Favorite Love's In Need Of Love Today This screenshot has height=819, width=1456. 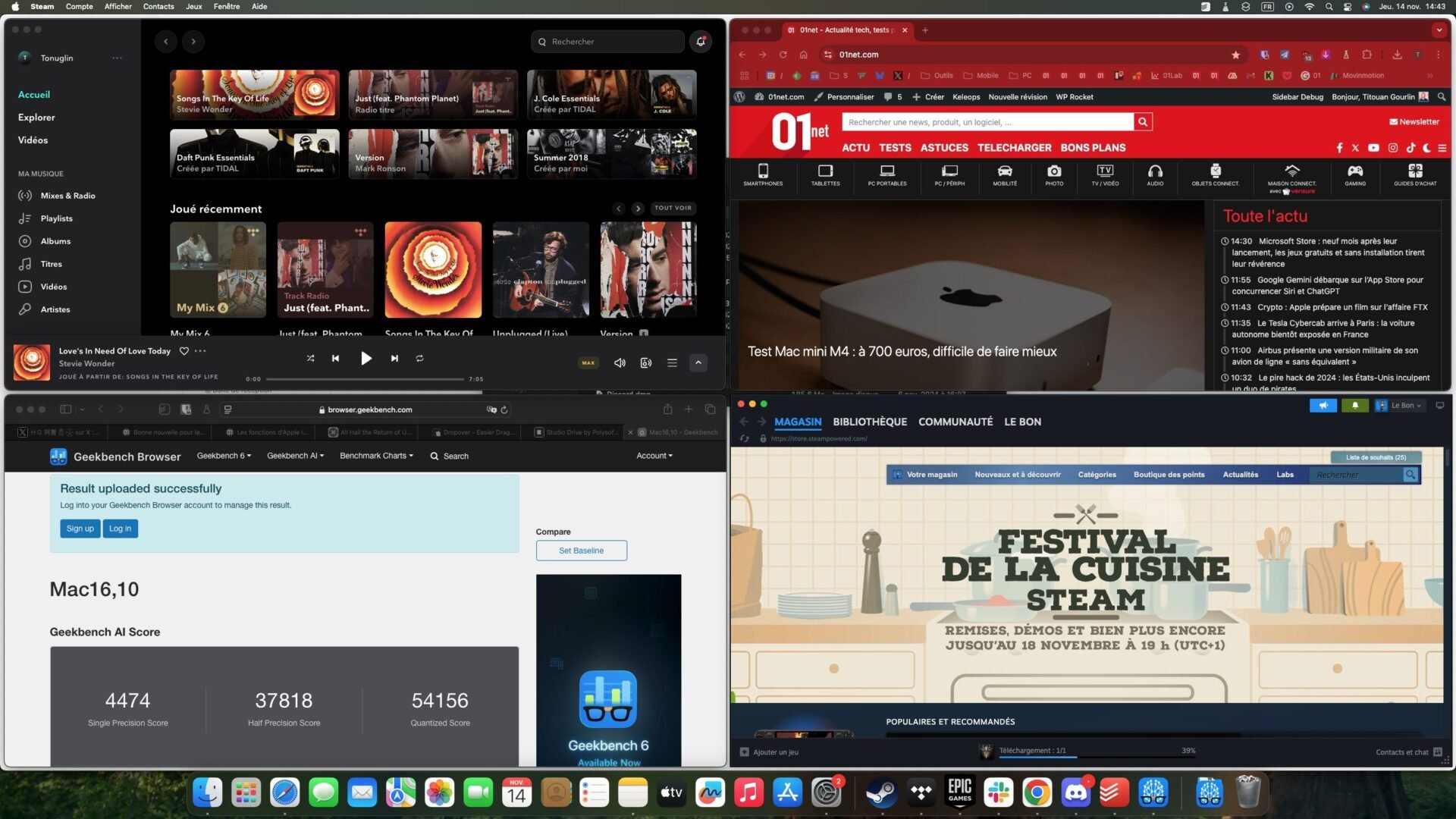(184, 351)
